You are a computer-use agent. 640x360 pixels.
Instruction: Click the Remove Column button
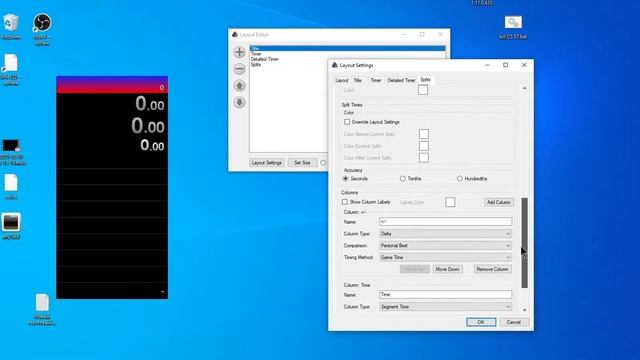tap(492, 269)
